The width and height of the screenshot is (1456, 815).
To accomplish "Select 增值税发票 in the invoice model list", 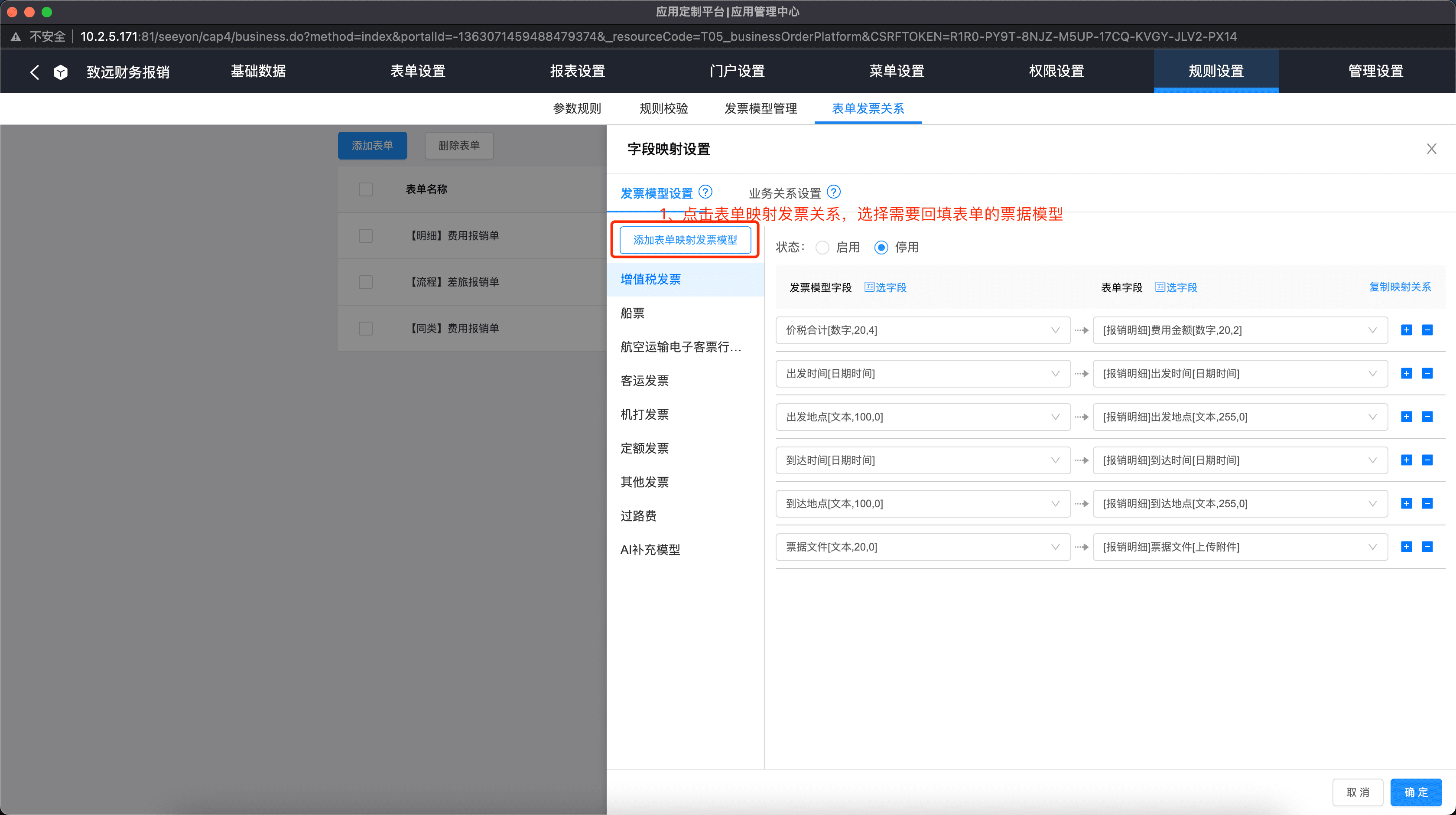I will (x=685, y=279).
